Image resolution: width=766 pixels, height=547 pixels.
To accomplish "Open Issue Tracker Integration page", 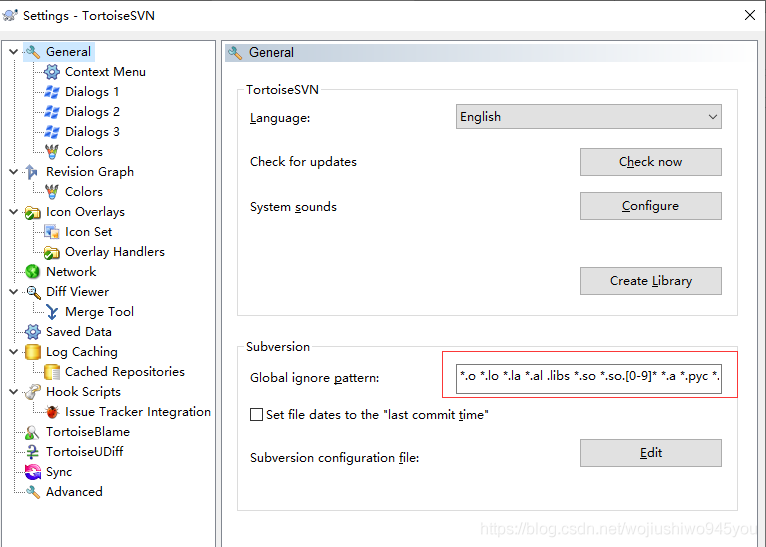I will [138, 412].
